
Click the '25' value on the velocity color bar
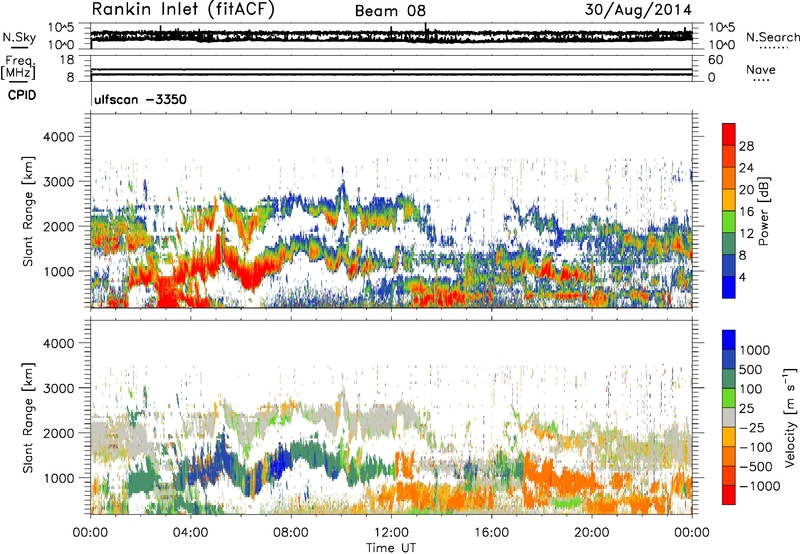coord(746,409)
